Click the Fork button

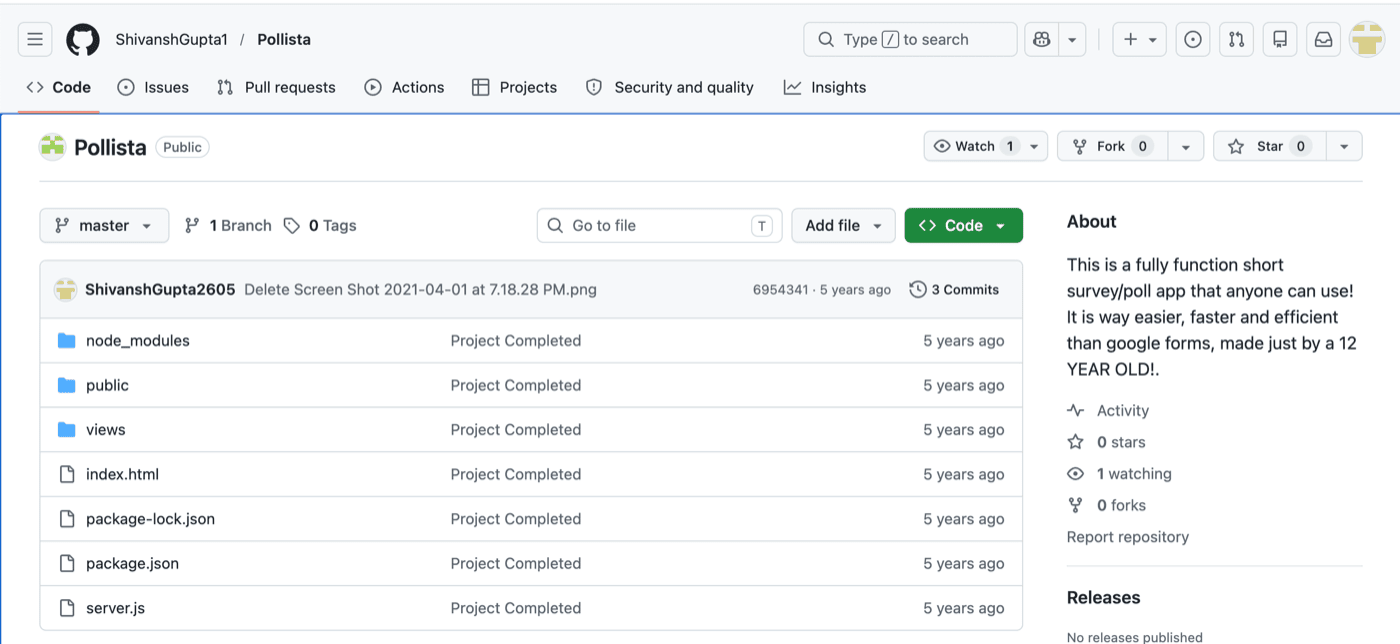pyautogui.click(x=1111, y=146)
